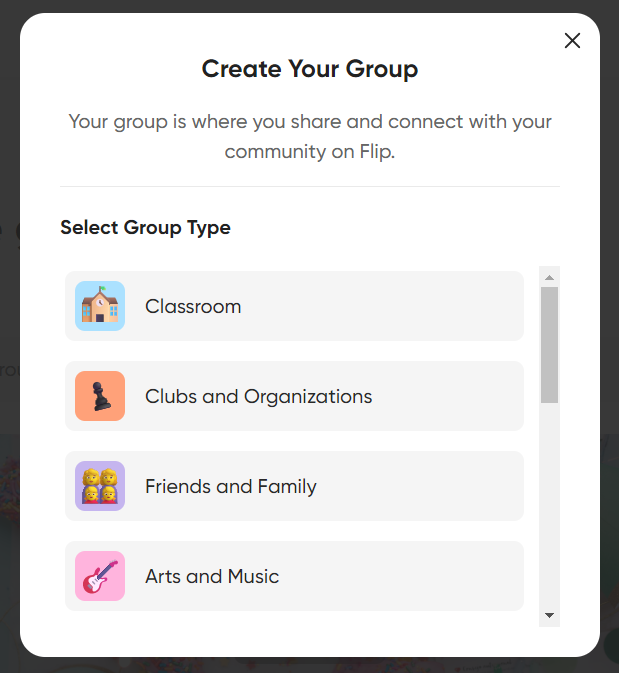This screenshot has height=673, width=619.
Task: Click the Select Group Type heading
Action: coord(146,227)
